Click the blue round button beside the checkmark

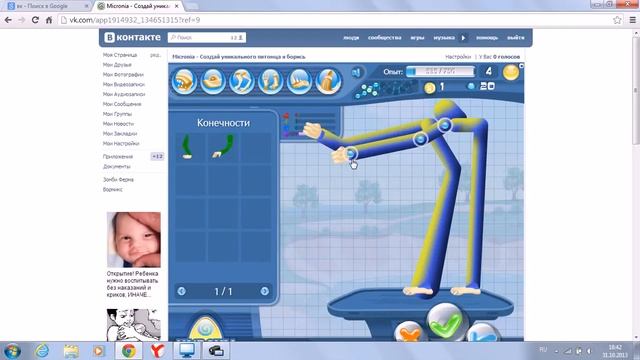pyautogui.click(x=482, y=332)
